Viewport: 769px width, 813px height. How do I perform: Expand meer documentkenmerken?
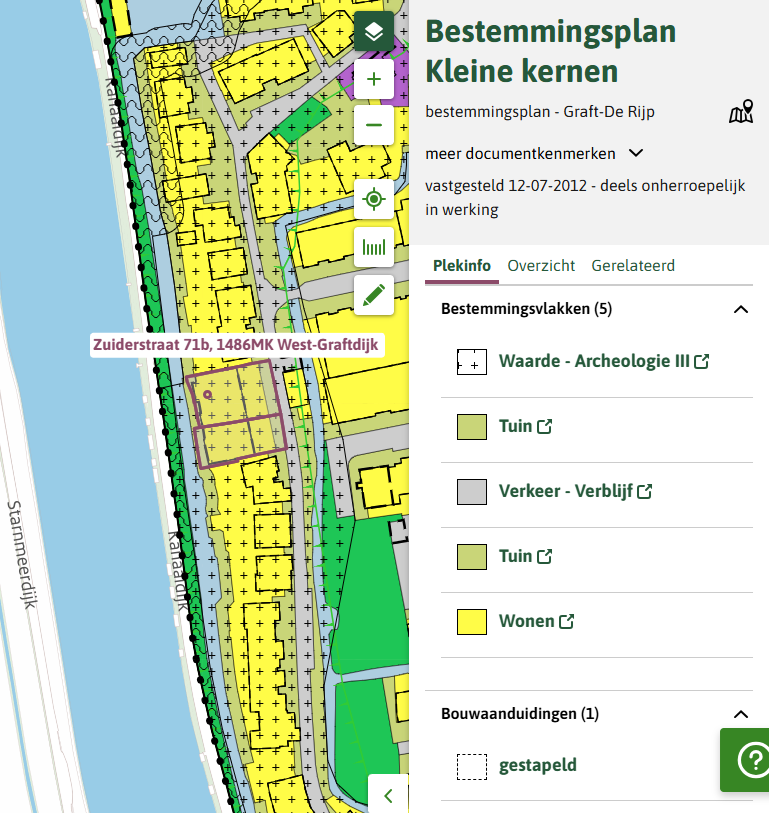pos(534,153)
